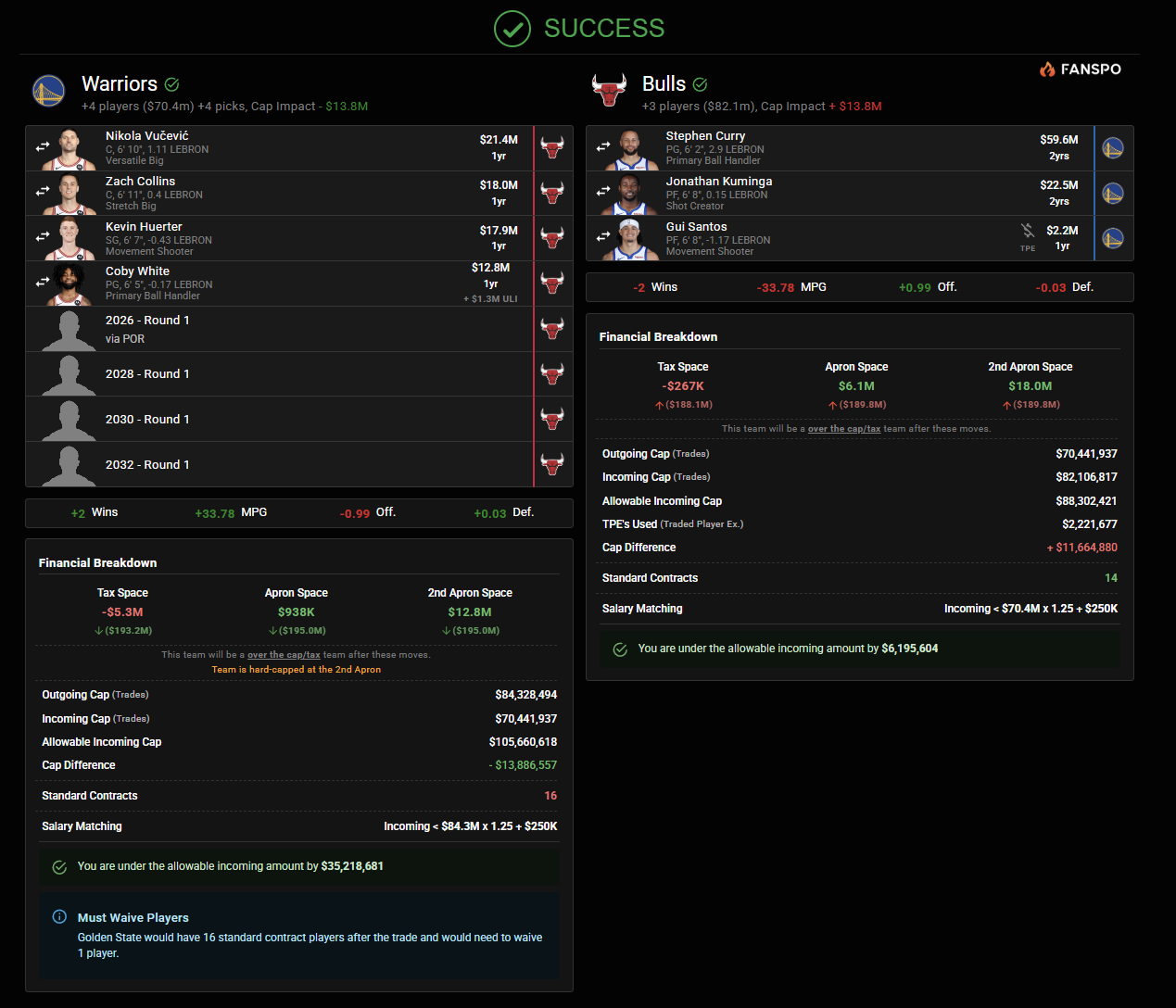This screenshot has width=1176, height=1008.
Task: Click Must Waive Players heading
Action: click(133, 917)
